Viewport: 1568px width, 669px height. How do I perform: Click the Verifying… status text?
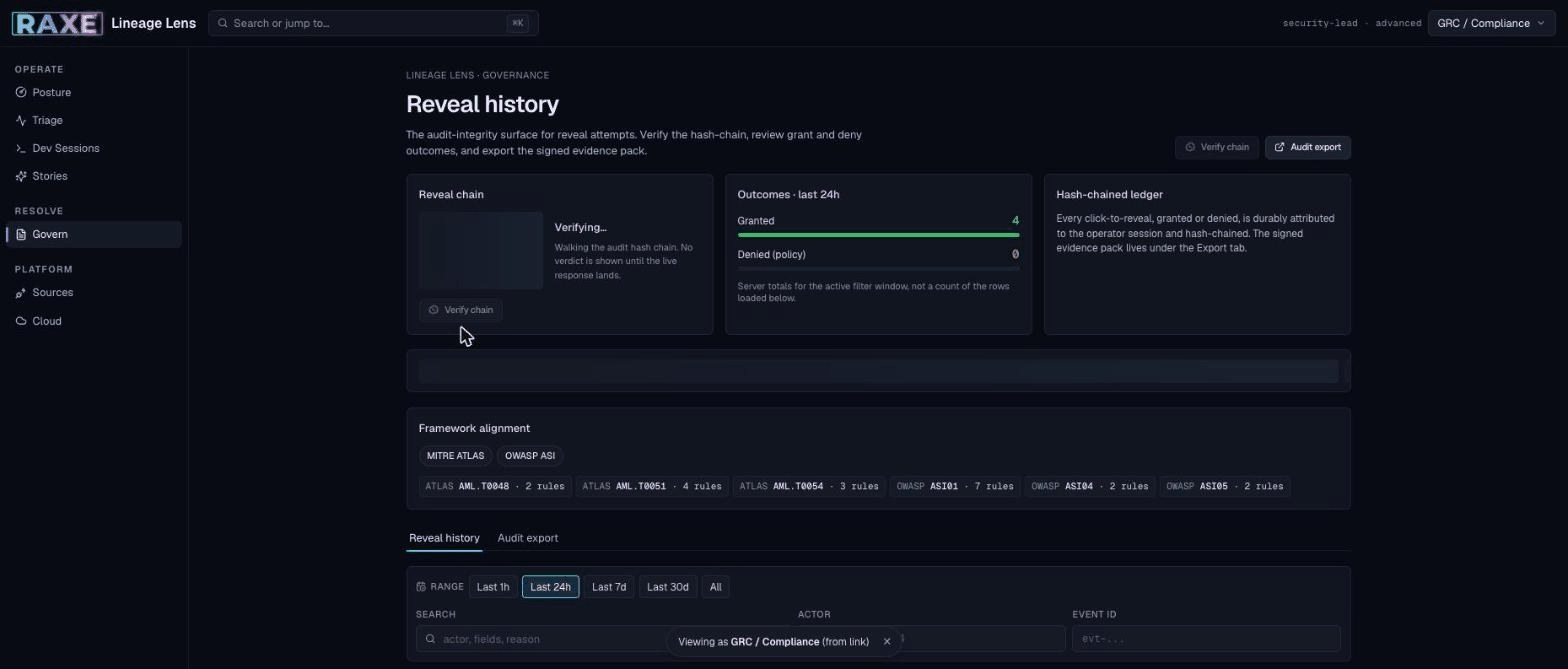click(x=580, y=228)
